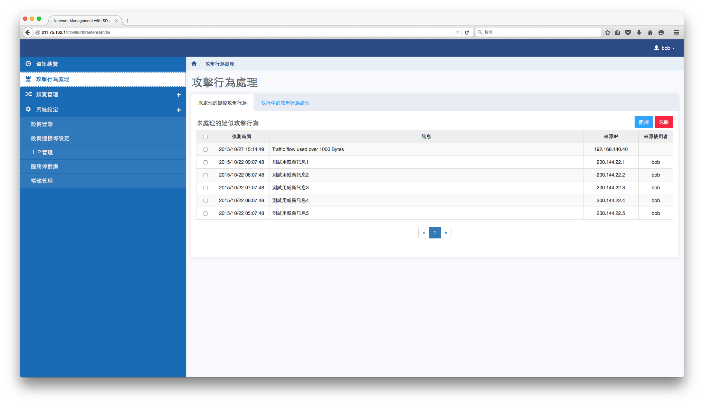
Task: Click the gear icon in the sidebar
Action: click(x=28, y=109)
